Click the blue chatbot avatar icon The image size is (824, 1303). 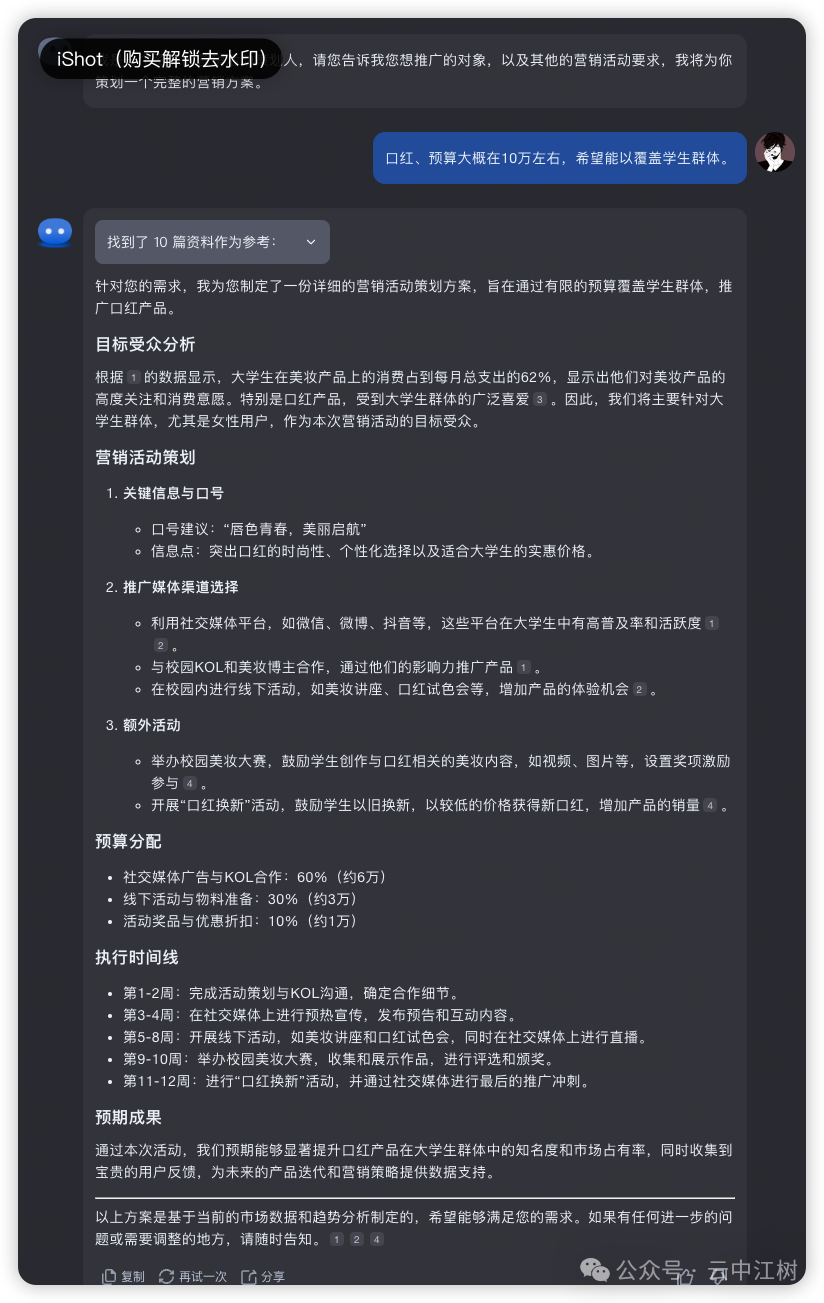coord(55,232)
